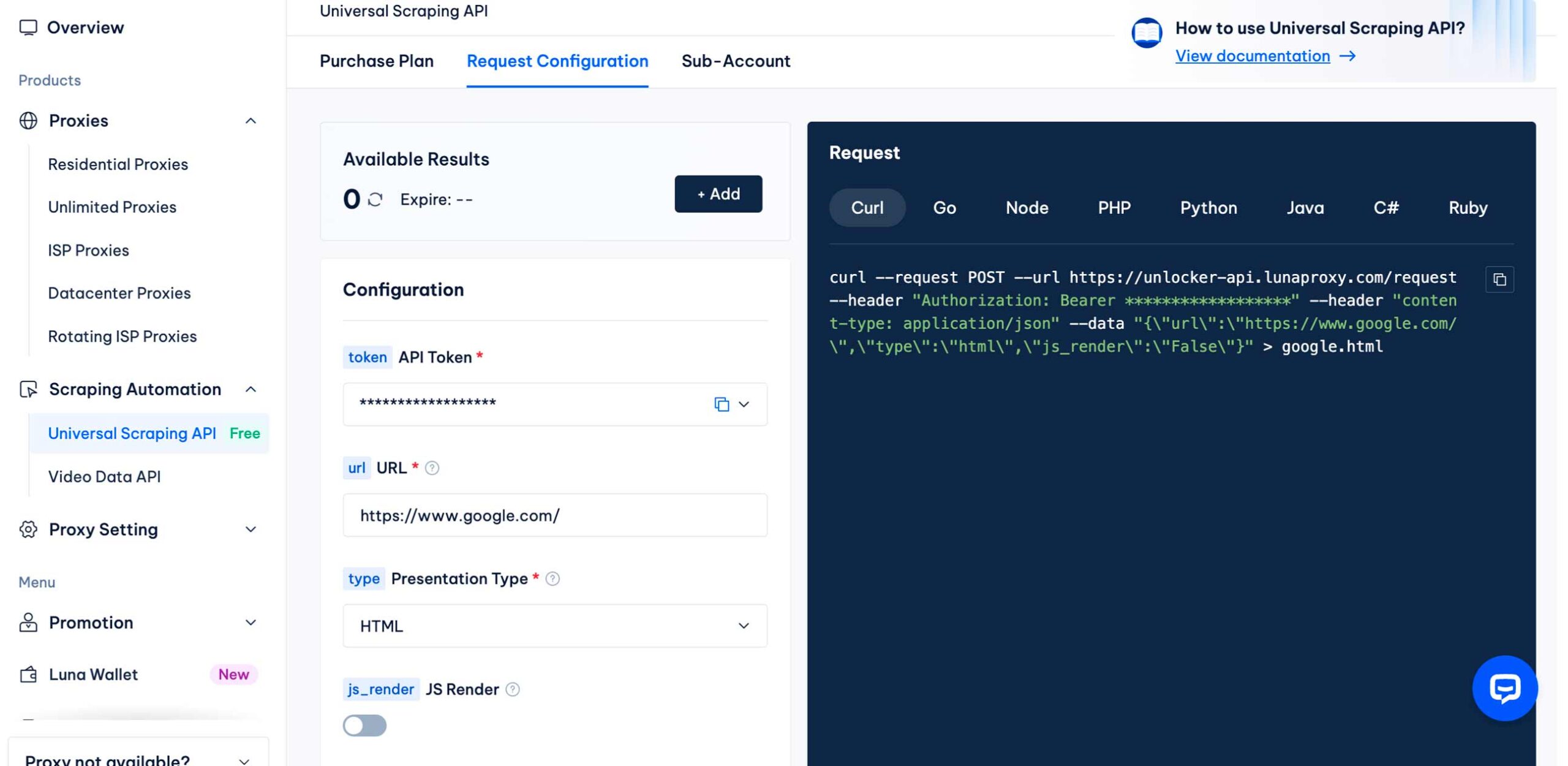
Task: Click the JS Render help icon
Action: pos(513,689)
